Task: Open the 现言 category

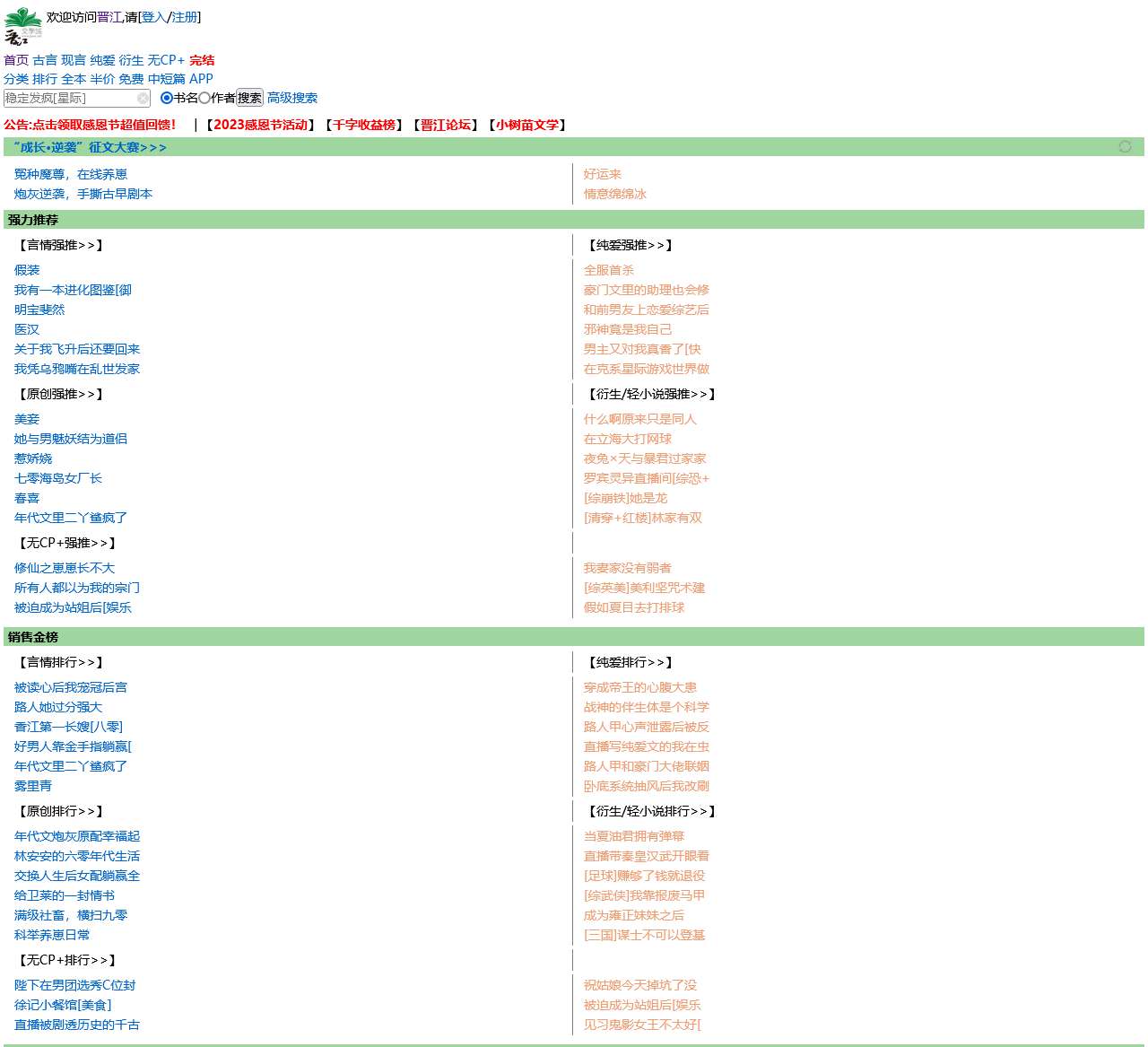Action: pyautogui.click(x=74, y=60)
